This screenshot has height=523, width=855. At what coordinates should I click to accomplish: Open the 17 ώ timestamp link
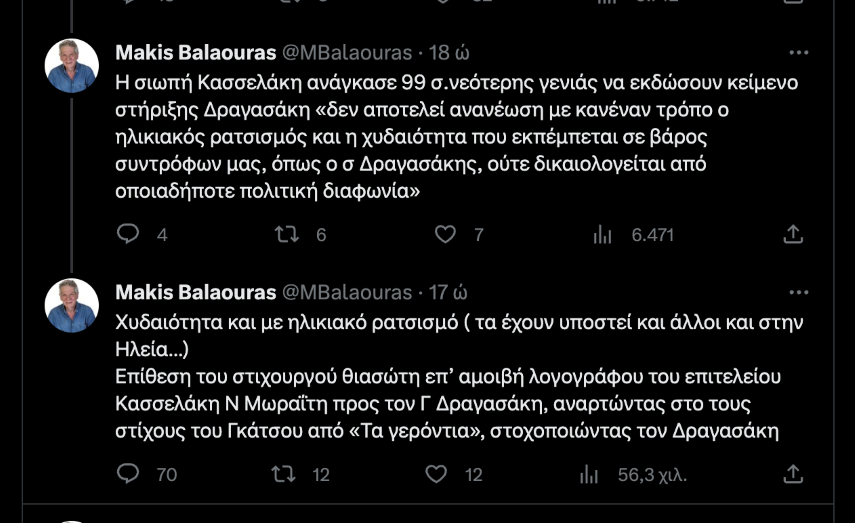pyautogui.click(x=449, y=292)
